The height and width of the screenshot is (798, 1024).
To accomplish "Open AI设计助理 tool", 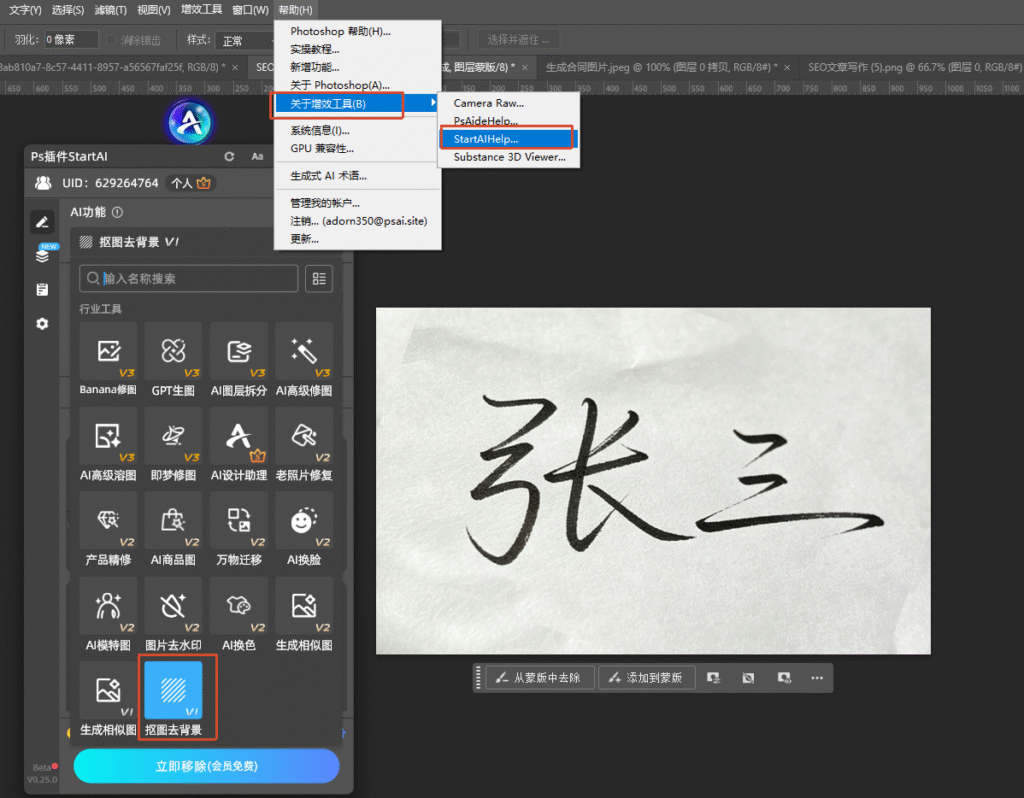I will coord(239,445).
